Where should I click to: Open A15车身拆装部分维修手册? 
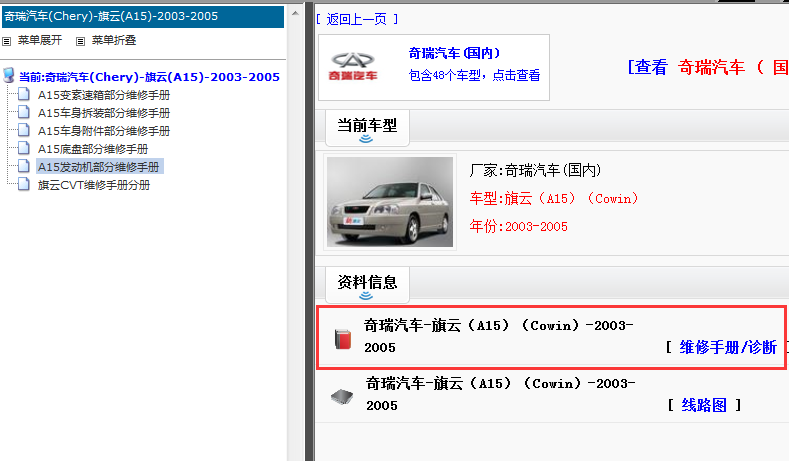point(104,113)
